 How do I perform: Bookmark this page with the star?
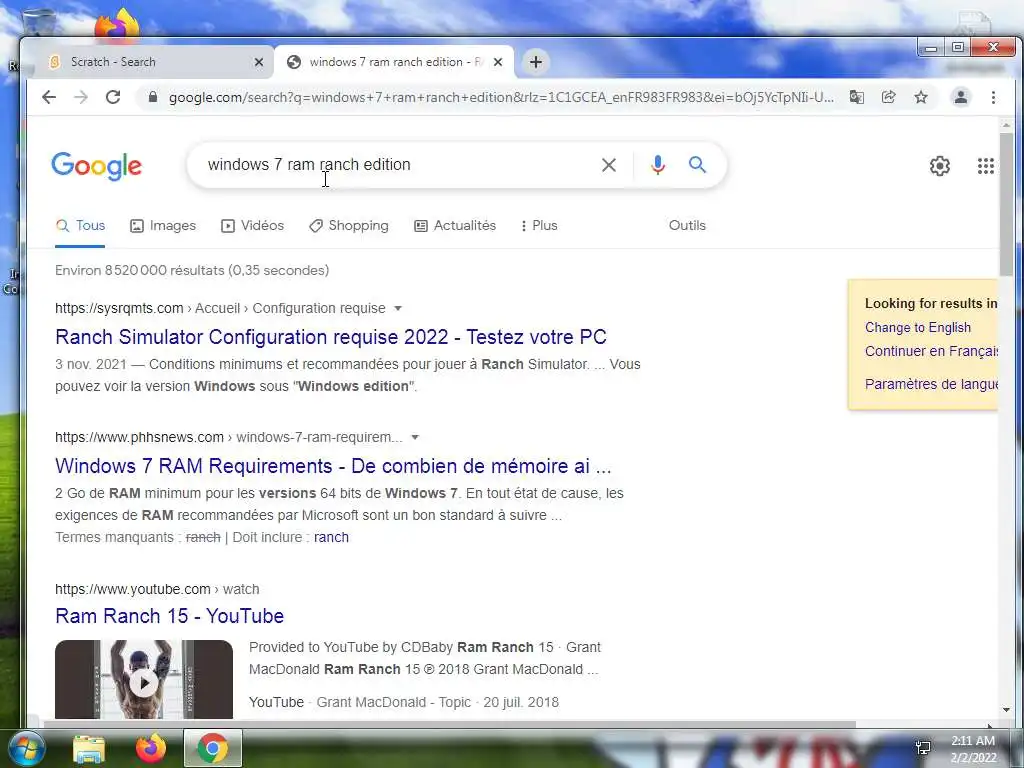(921, 97)
